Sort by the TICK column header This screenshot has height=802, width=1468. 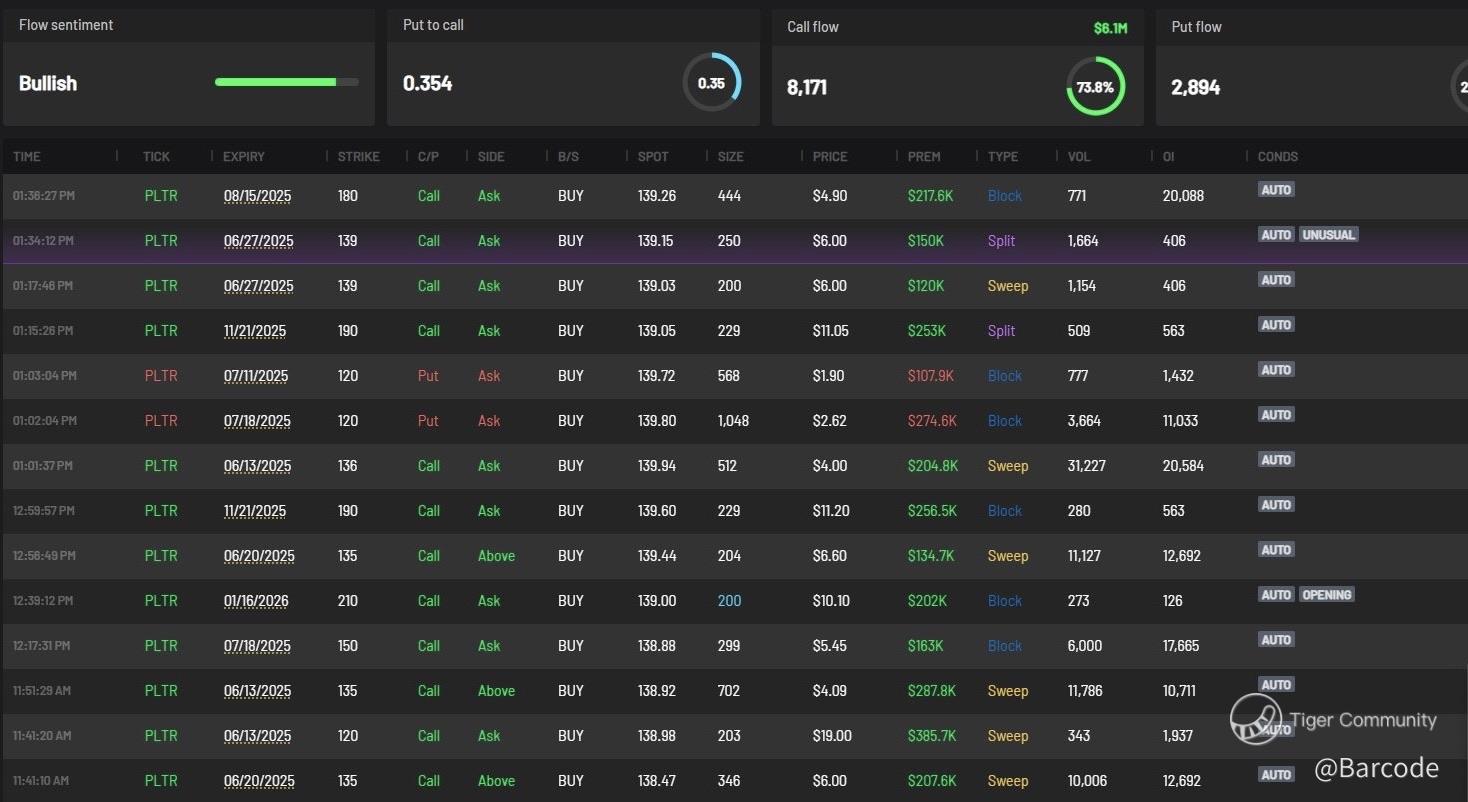tap(157, 157)
